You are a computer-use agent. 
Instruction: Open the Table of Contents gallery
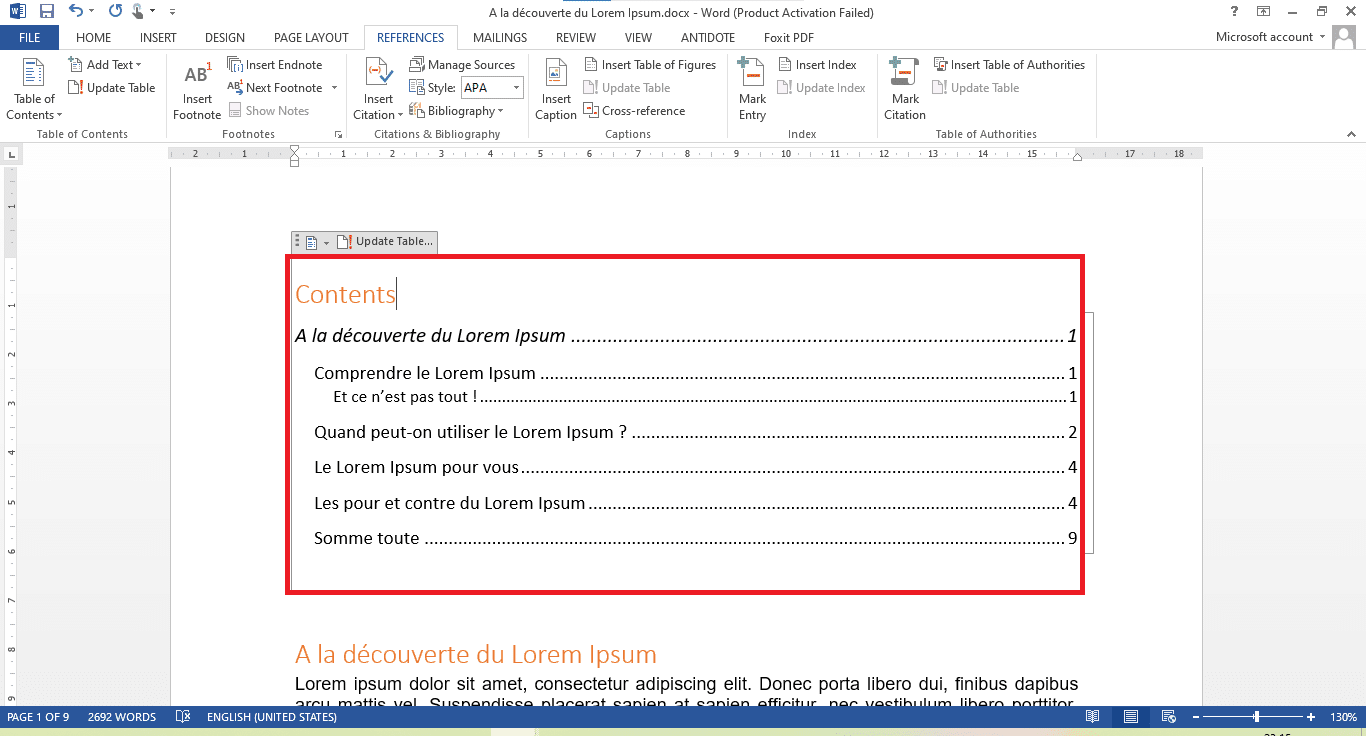34,89
